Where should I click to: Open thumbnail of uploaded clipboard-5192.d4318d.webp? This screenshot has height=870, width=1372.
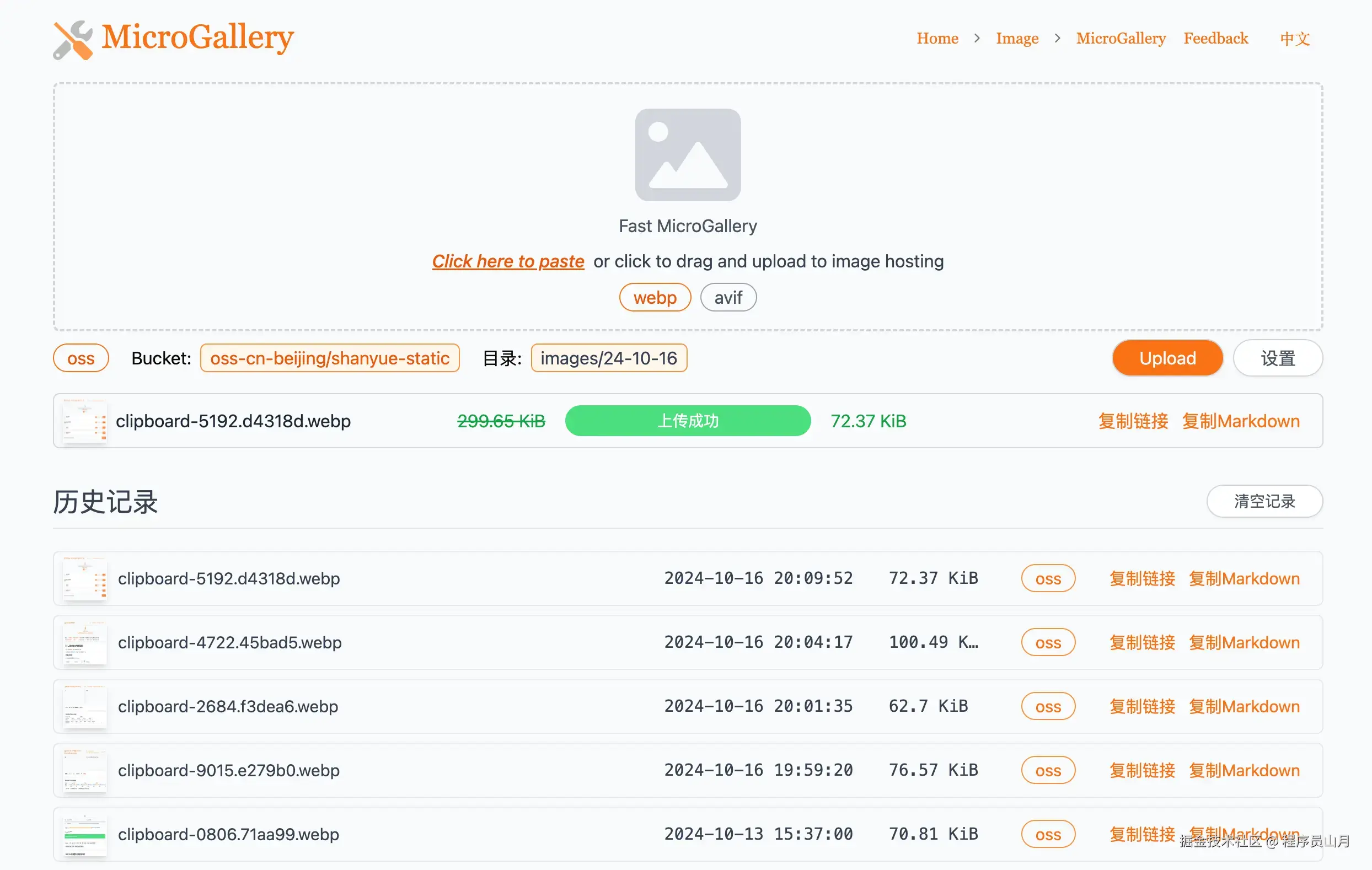[85, 421]
